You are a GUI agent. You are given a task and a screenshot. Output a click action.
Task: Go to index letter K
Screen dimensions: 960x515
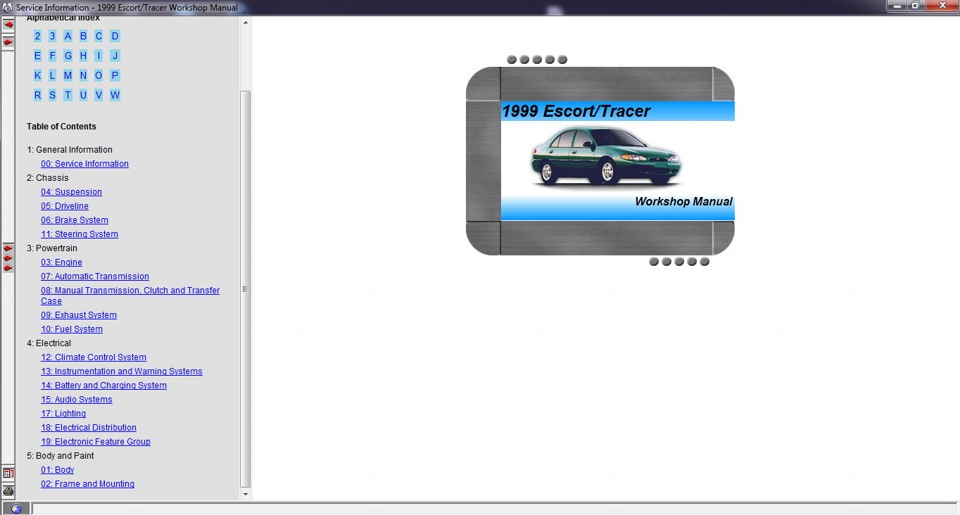coord(37,75)
